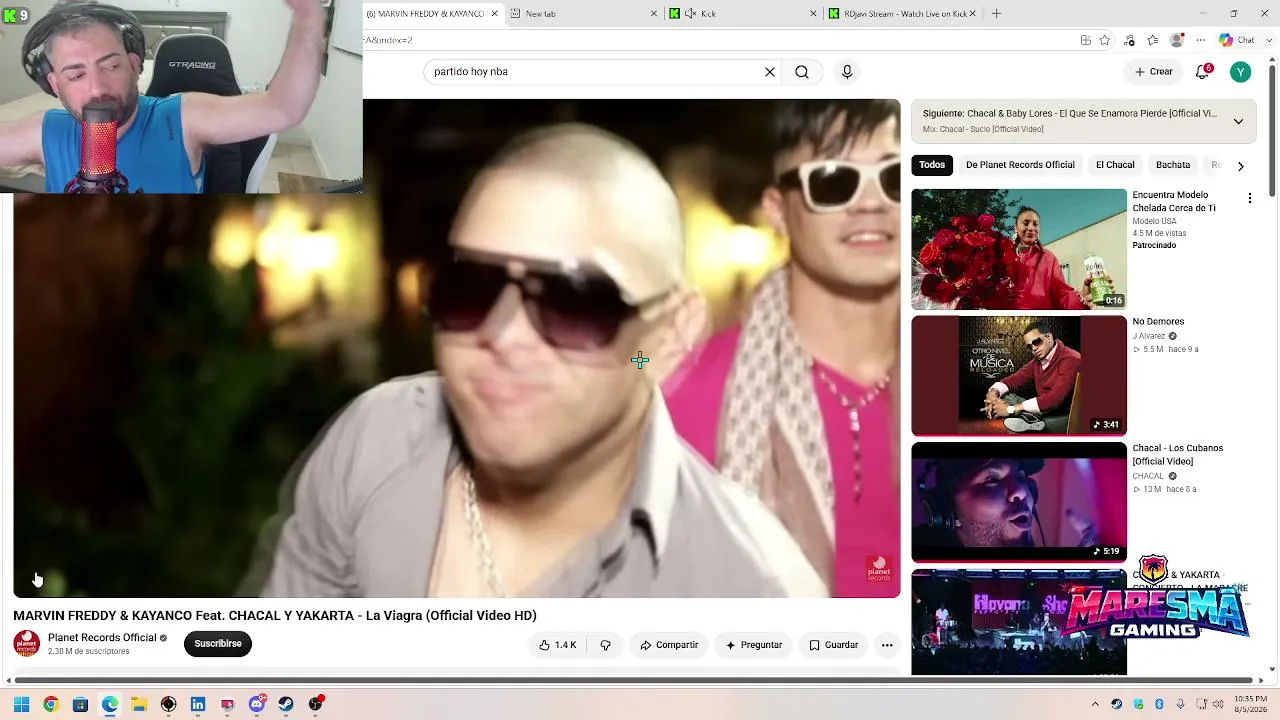Image resolution: width=1280 pixels, height=720 pixels.
Task: Select the El Chacal filter chip
Action: (1115, 165)
